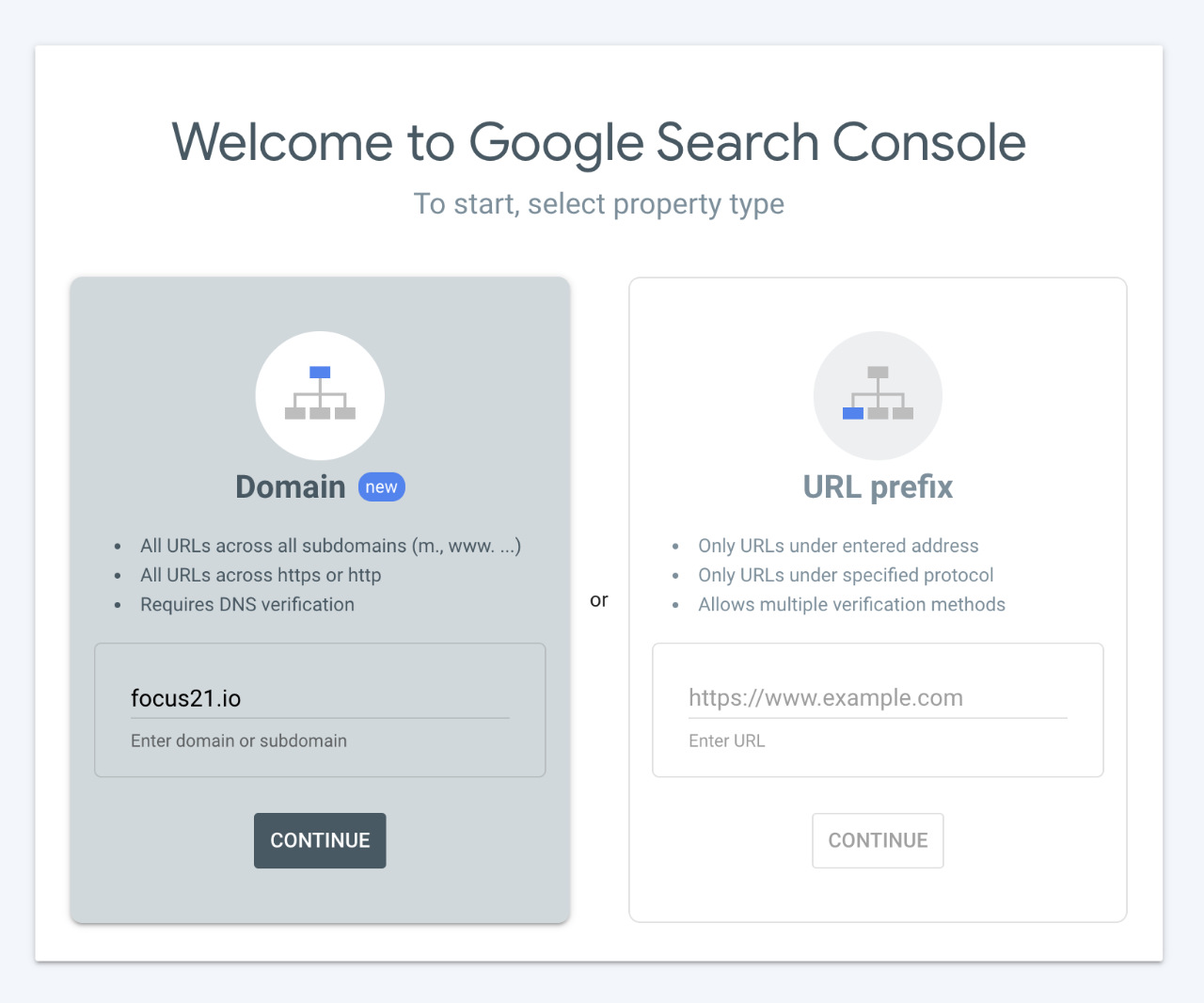Click 'Only URLs under specified protocol' bullet

click(846, 576)
